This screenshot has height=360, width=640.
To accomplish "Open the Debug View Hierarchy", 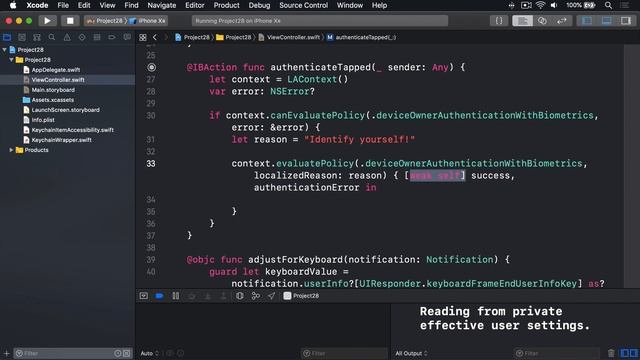I will tap(240, 296).
